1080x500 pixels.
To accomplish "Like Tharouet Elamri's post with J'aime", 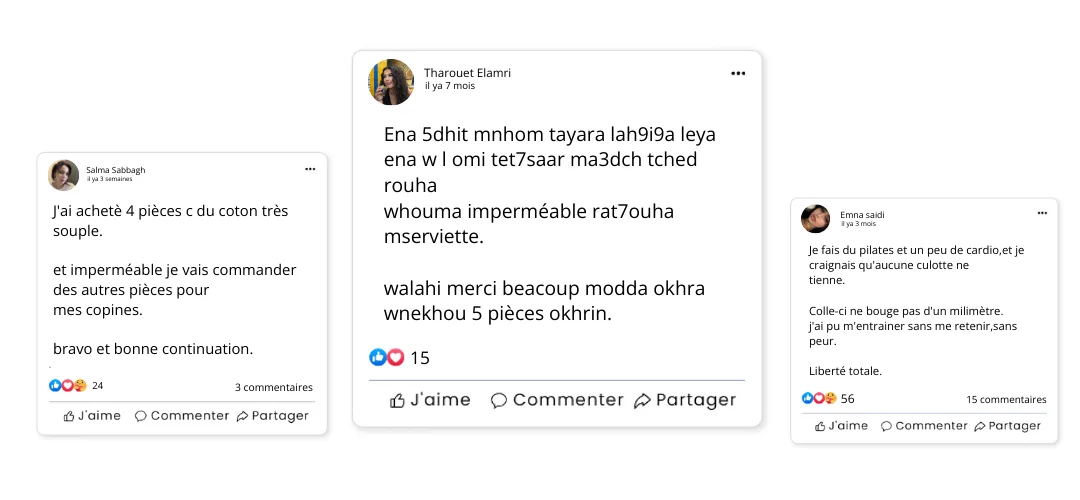I will pyautogui.click(x=430, y=400).
